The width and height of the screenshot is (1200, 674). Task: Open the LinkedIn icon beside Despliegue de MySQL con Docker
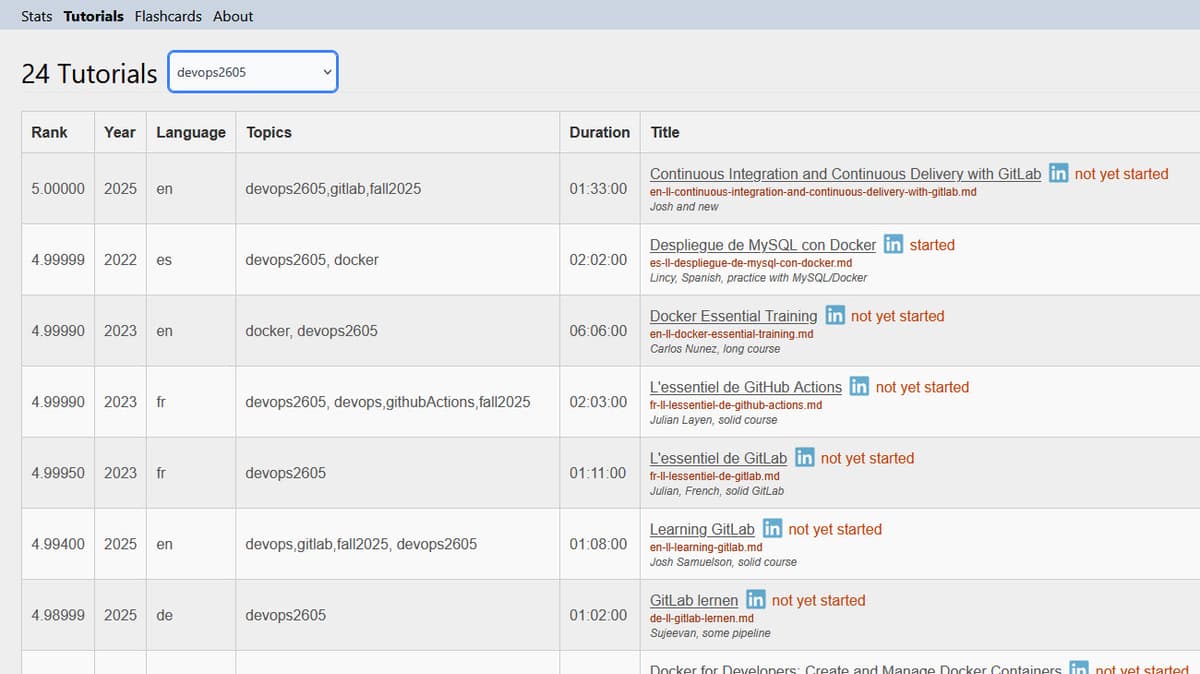(893, 244)
